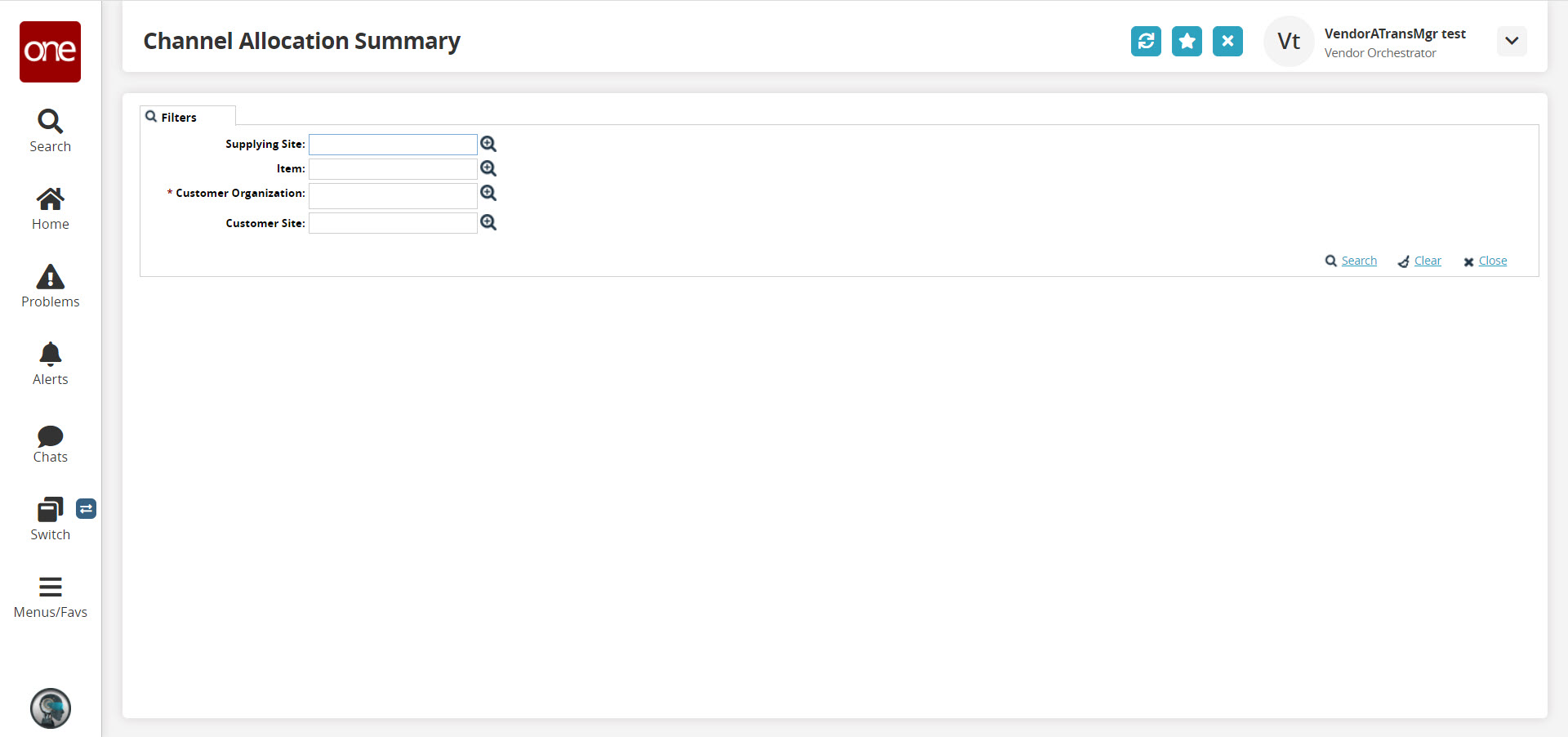Click the refresh button in header

[x=1146, y=41]
